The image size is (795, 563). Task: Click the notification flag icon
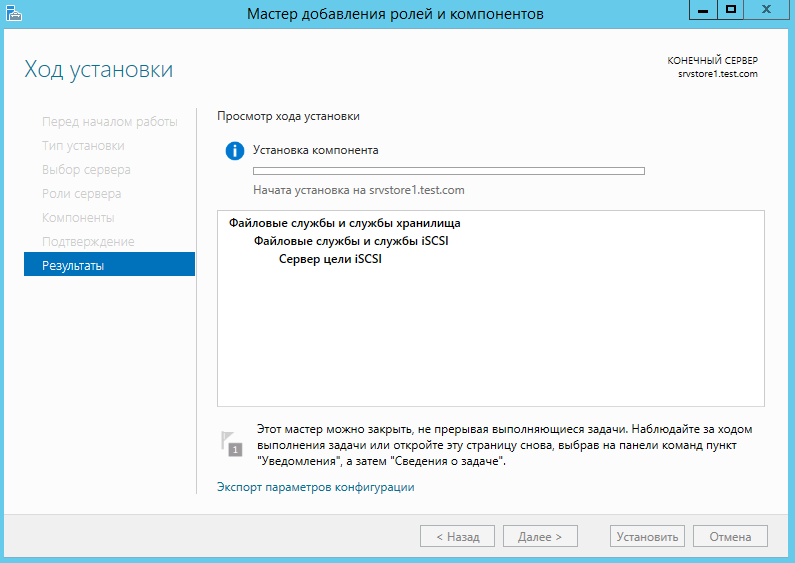point(233,442)
